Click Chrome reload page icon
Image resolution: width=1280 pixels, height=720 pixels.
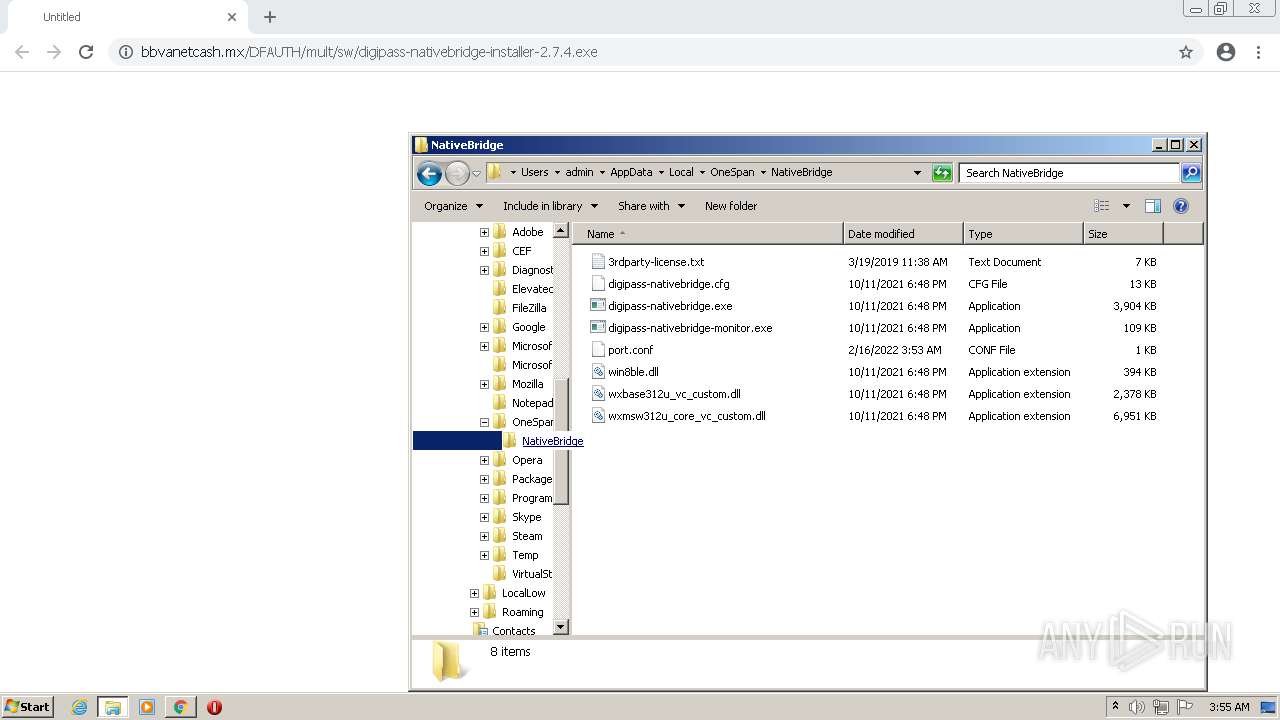click(86, 52)
